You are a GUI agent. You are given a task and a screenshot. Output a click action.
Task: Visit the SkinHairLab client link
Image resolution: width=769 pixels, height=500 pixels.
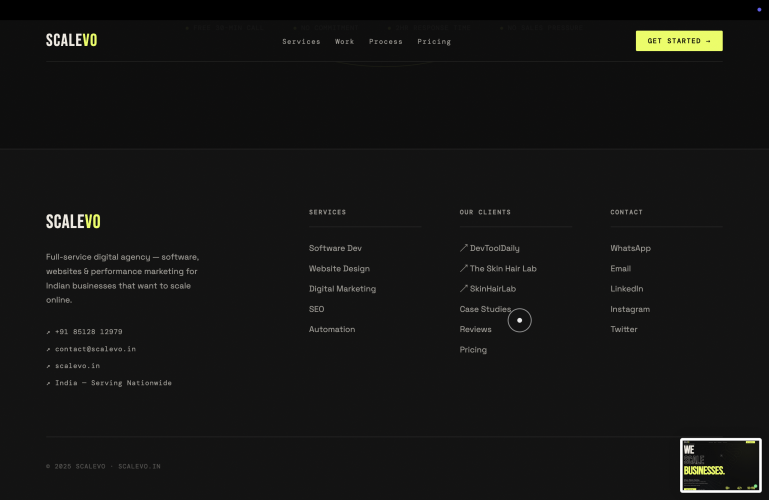click(487, 289)
